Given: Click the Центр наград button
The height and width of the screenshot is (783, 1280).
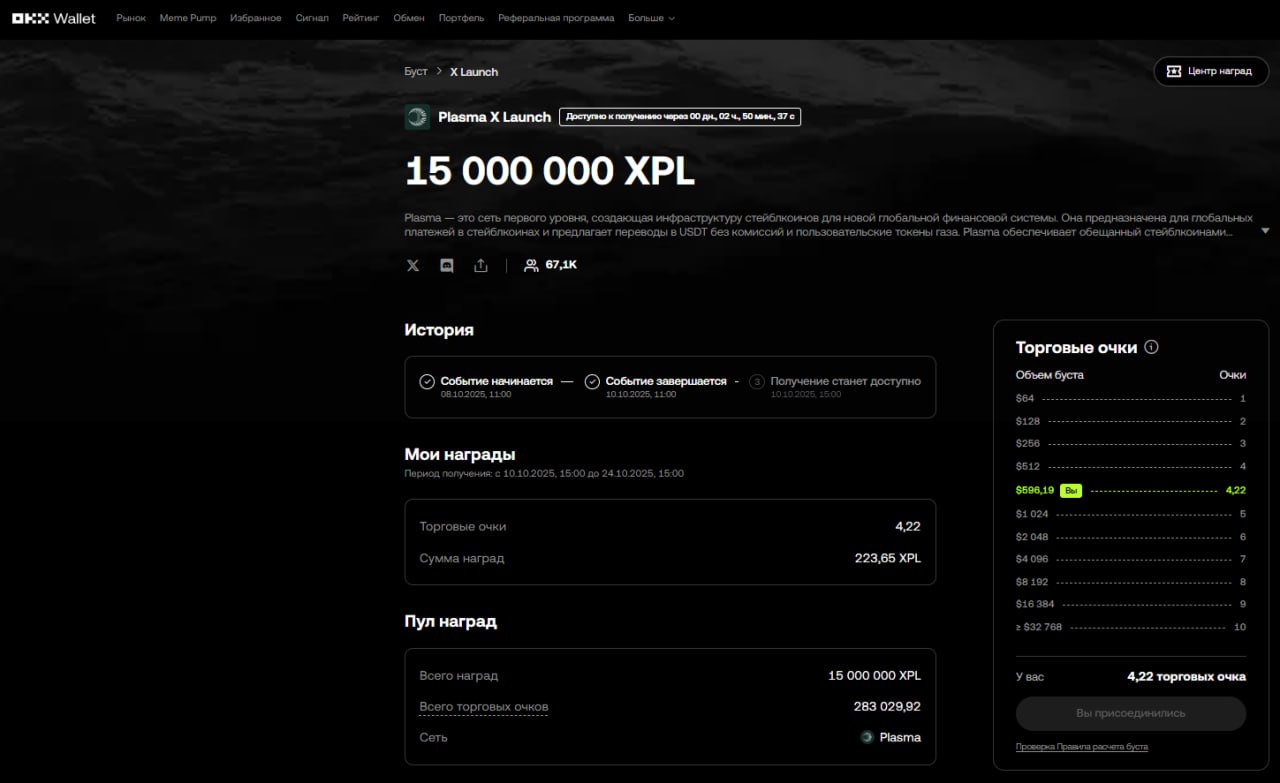Looking at the screenshot, I should tap(1210, 71).
